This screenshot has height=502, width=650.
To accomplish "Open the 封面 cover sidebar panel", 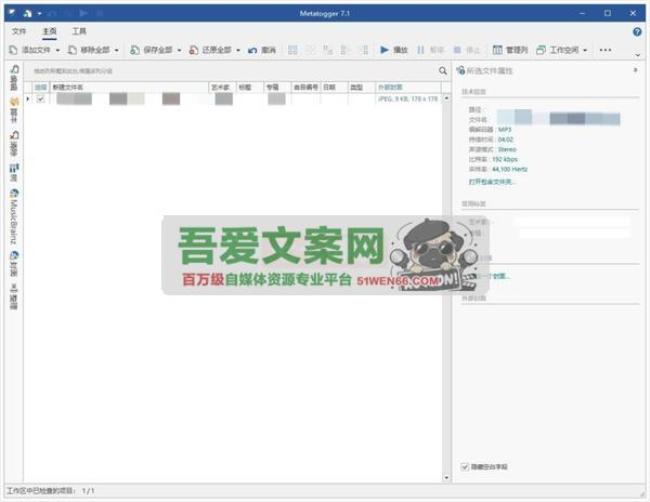I will 14,263.
